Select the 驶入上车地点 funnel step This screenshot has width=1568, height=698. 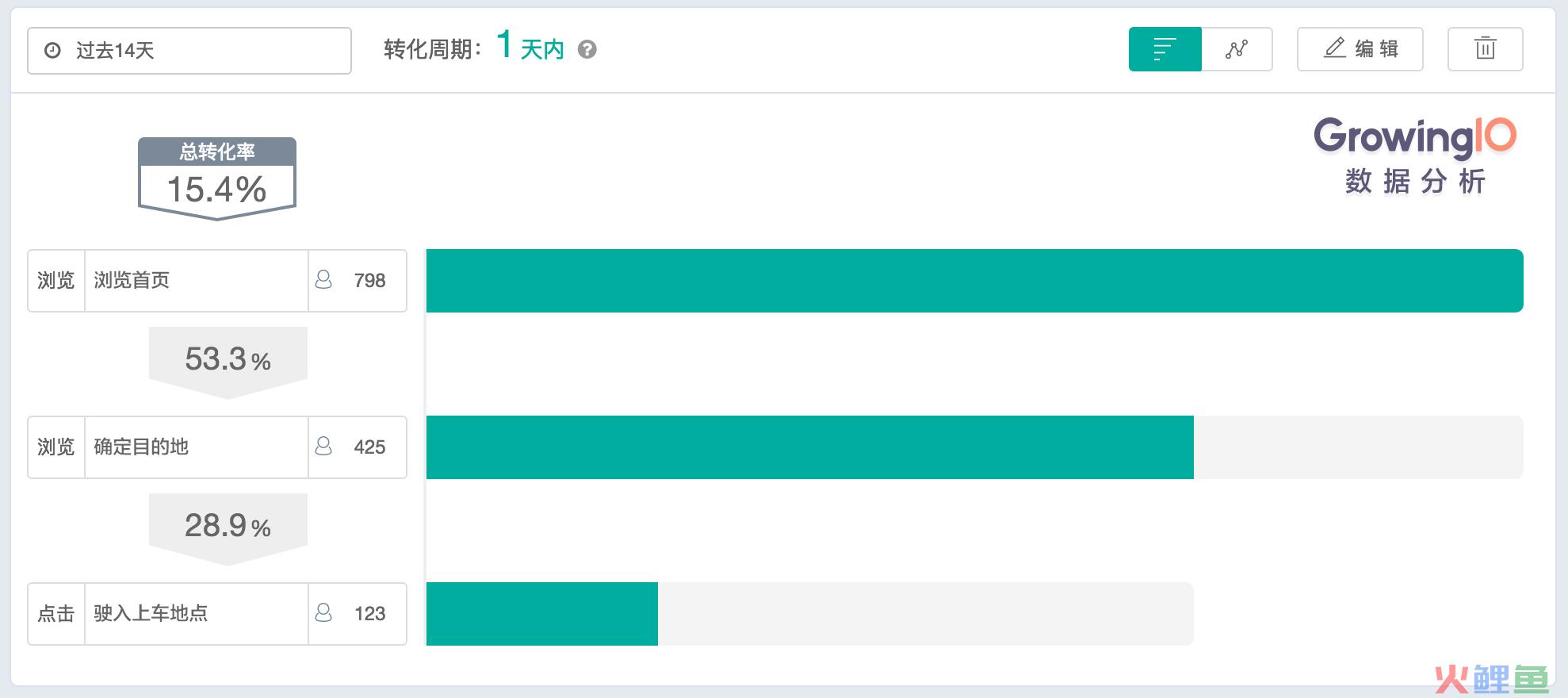point(217,614)
